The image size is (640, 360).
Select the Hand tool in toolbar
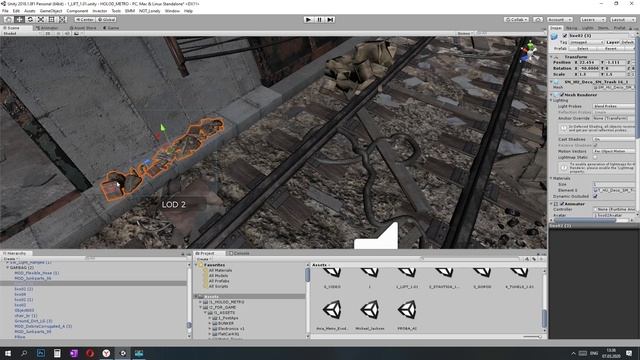pos(8,19)
